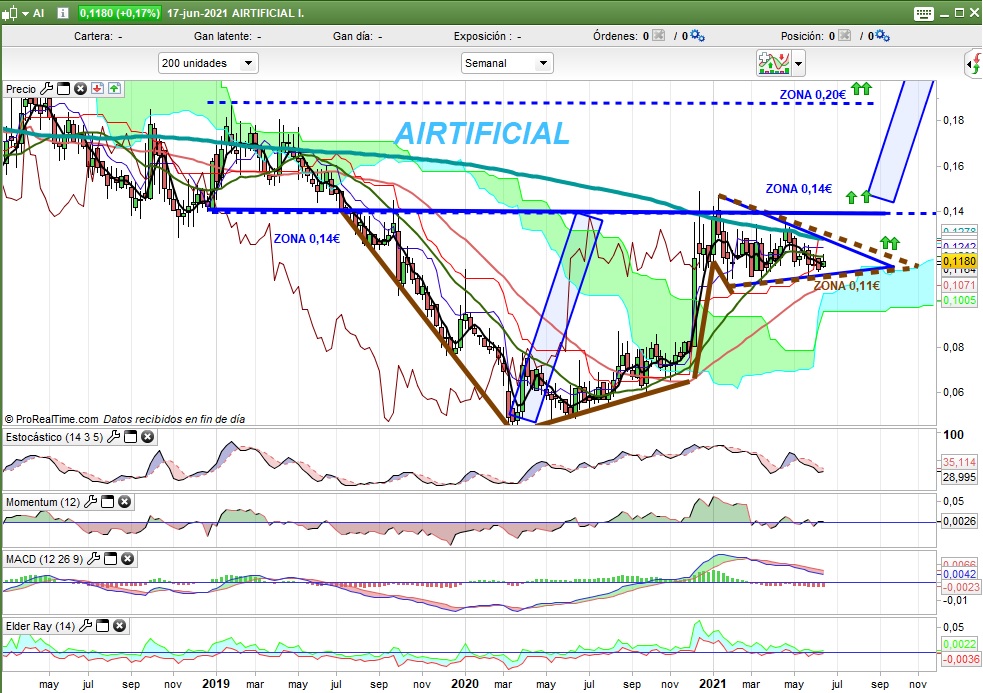Open Momentum (12) wrench settings

click(x=90, y=502)
